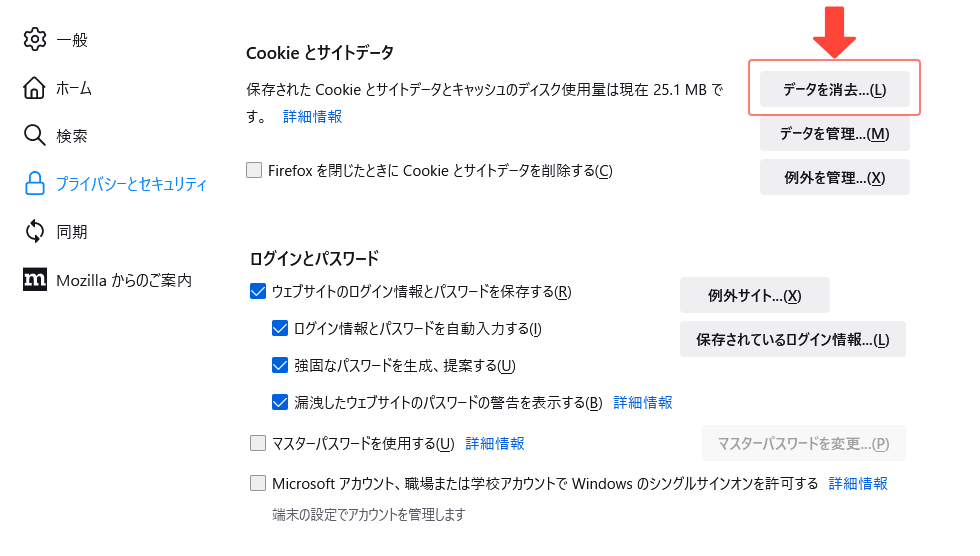
Task: Click the 例外を管理 button
Action: coord(834,177)
